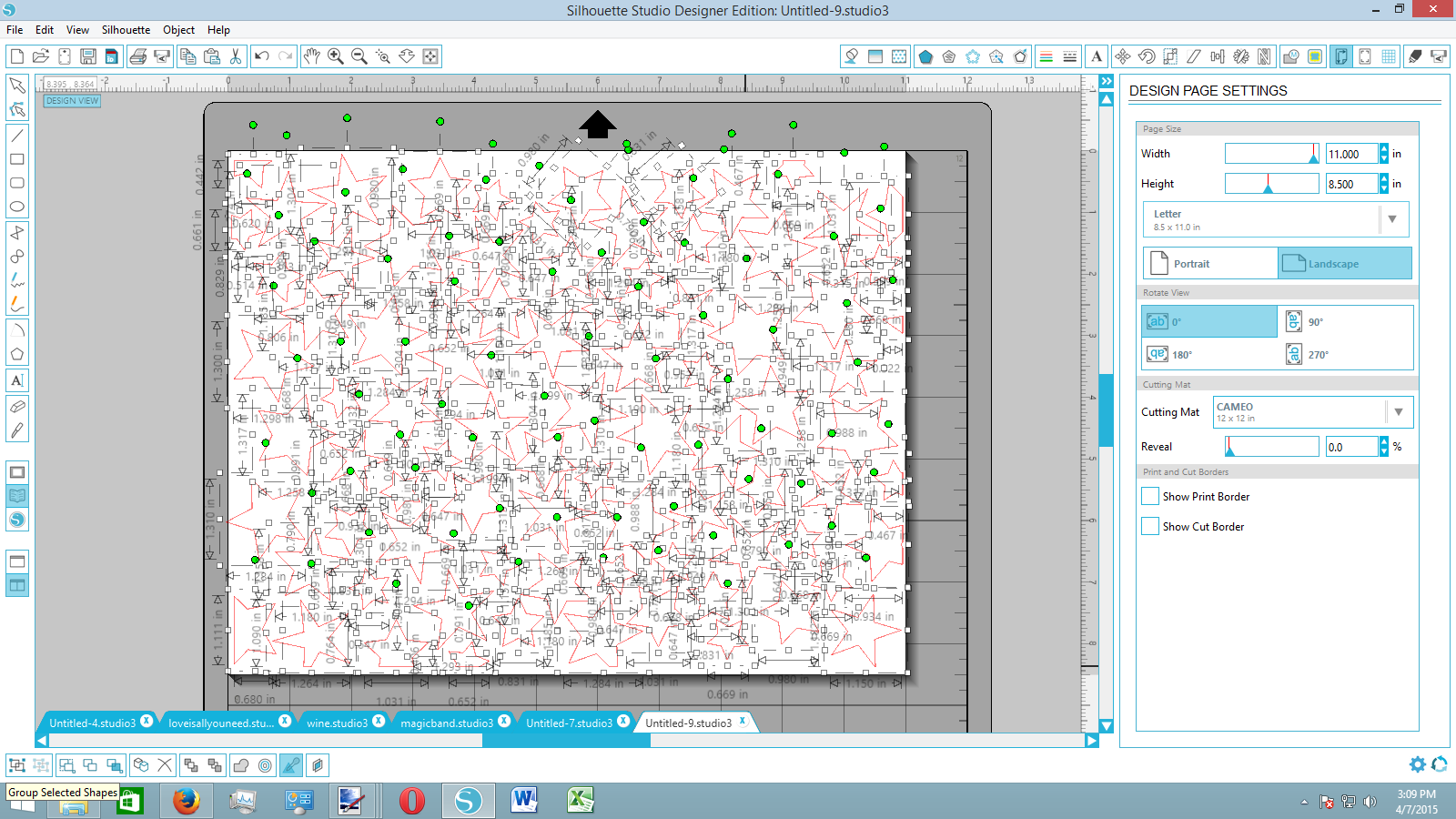Click the Reveal percentage stepper arrows
This screenshot has height=819, width=1456.
tap(1384, 447)
